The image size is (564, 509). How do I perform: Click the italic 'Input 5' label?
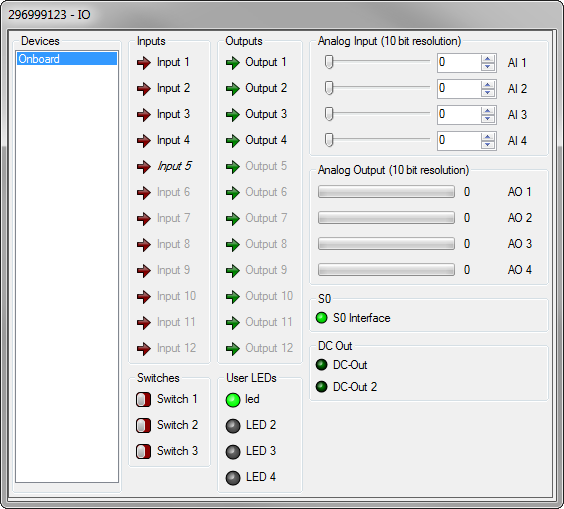pyautogui.click(x=174, y=166)
